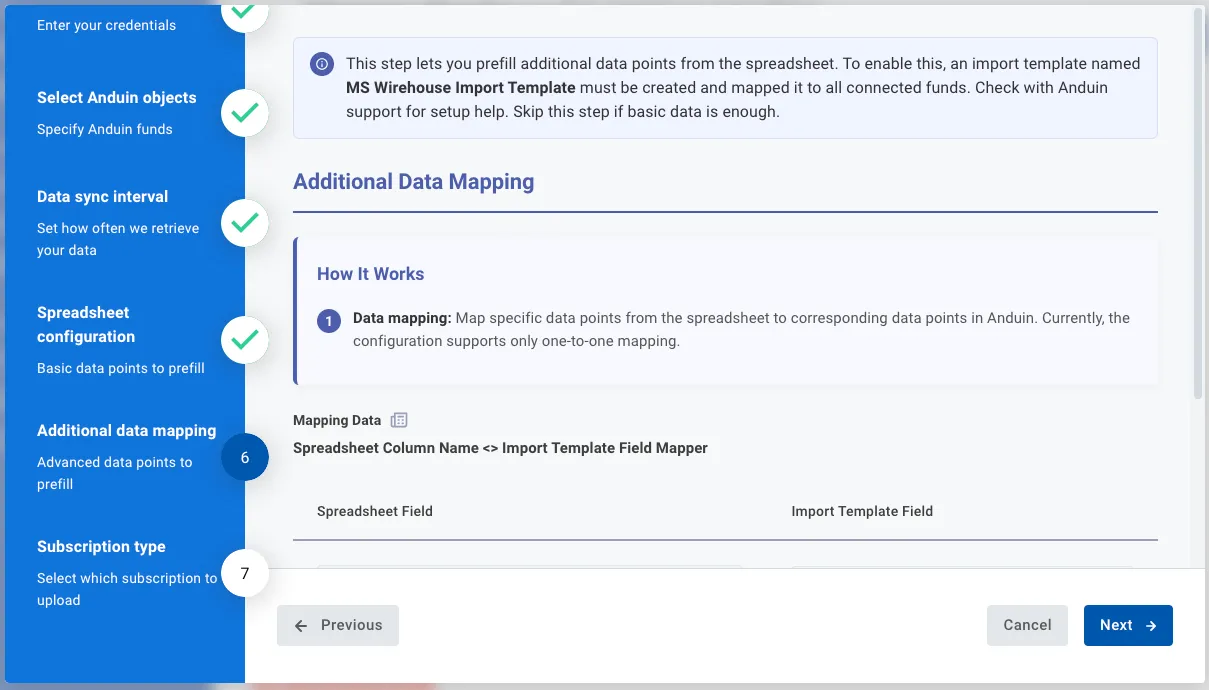Click the Mapping Data label
1209x690 pixels.
pos(337,420)
